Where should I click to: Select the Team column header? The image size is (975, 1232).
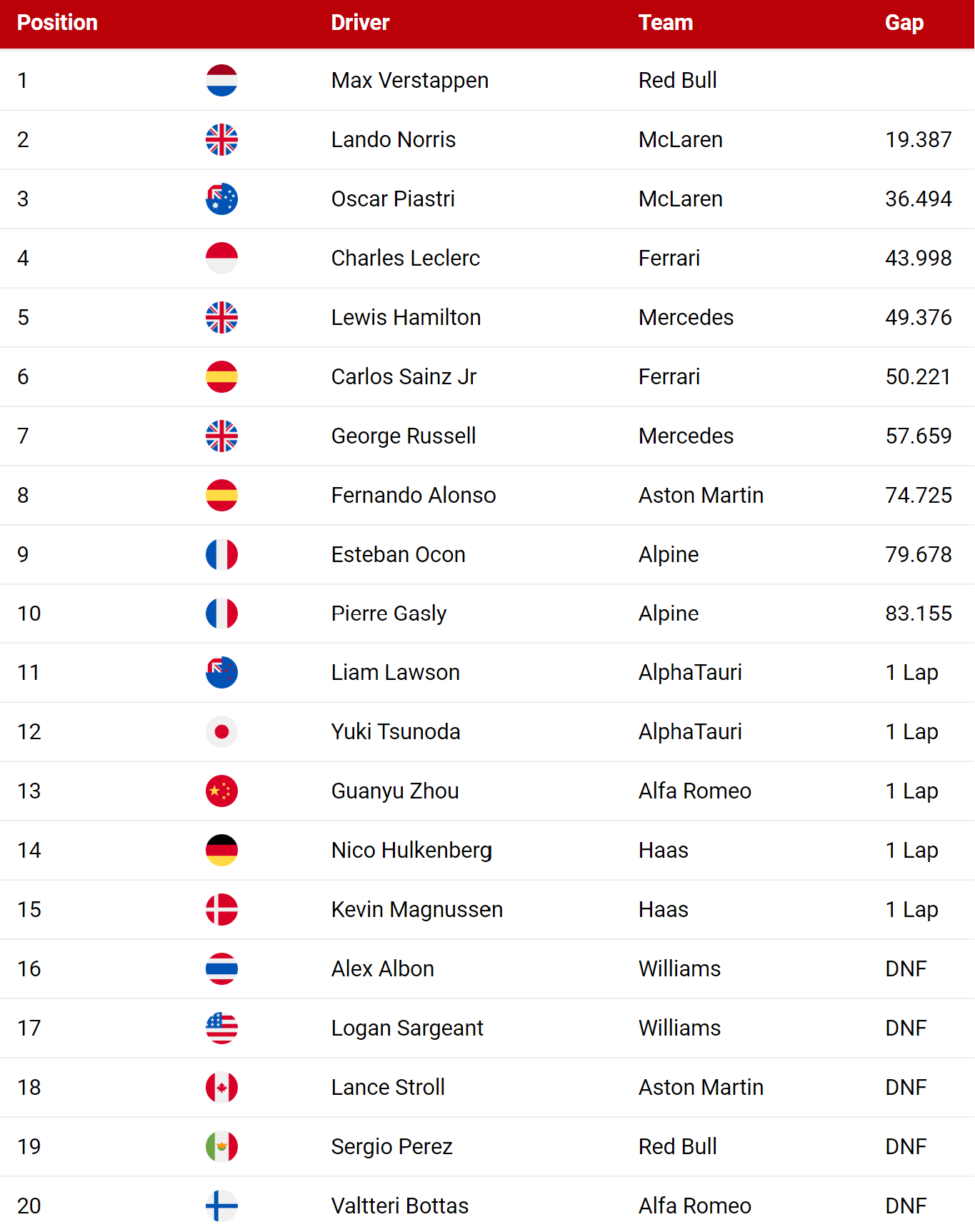click(666, 23)
